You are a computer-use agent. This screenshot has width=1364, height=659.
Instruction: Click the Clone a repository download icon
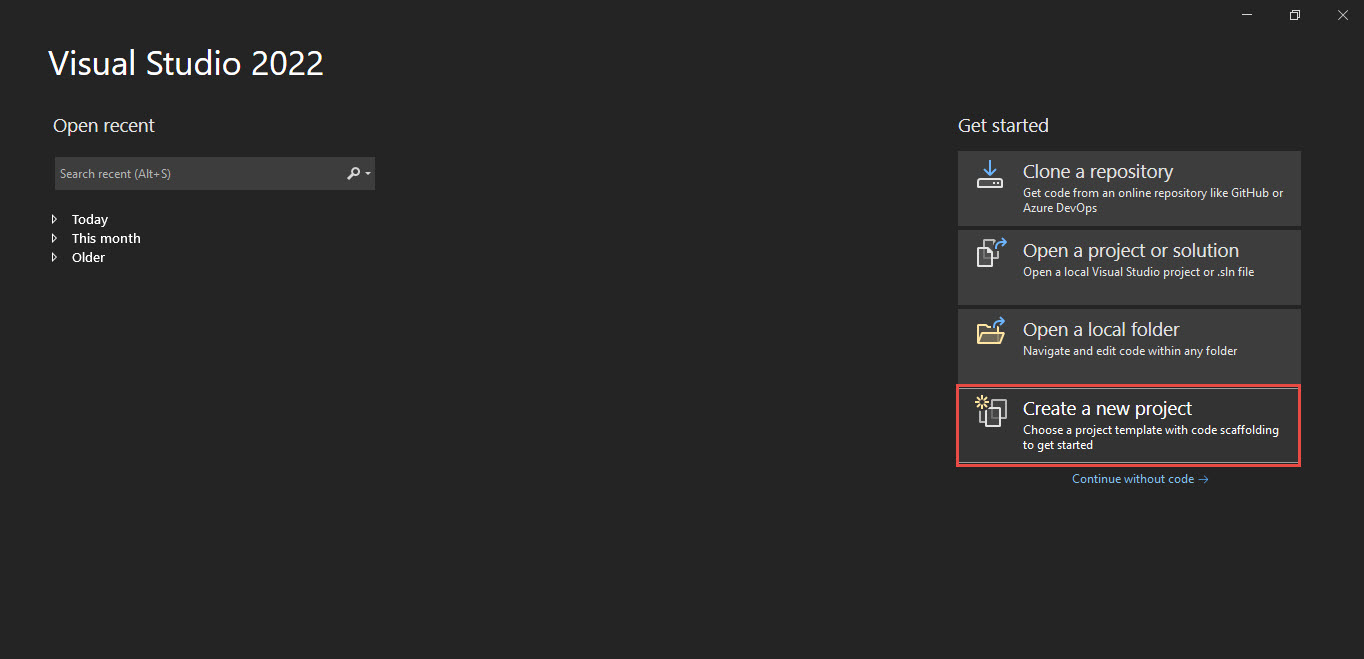coord(990,175)
